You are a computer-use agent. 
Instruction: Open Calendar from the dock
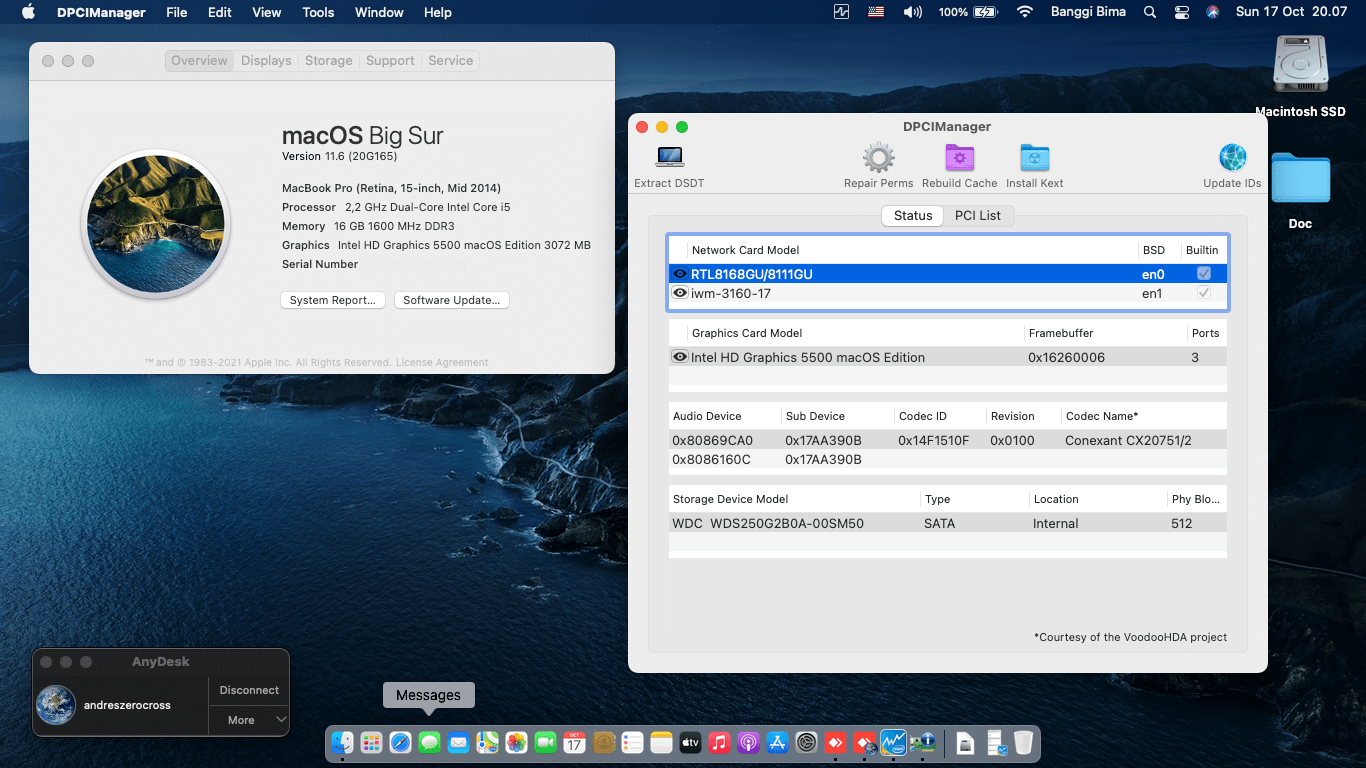(x=574, y=743)
